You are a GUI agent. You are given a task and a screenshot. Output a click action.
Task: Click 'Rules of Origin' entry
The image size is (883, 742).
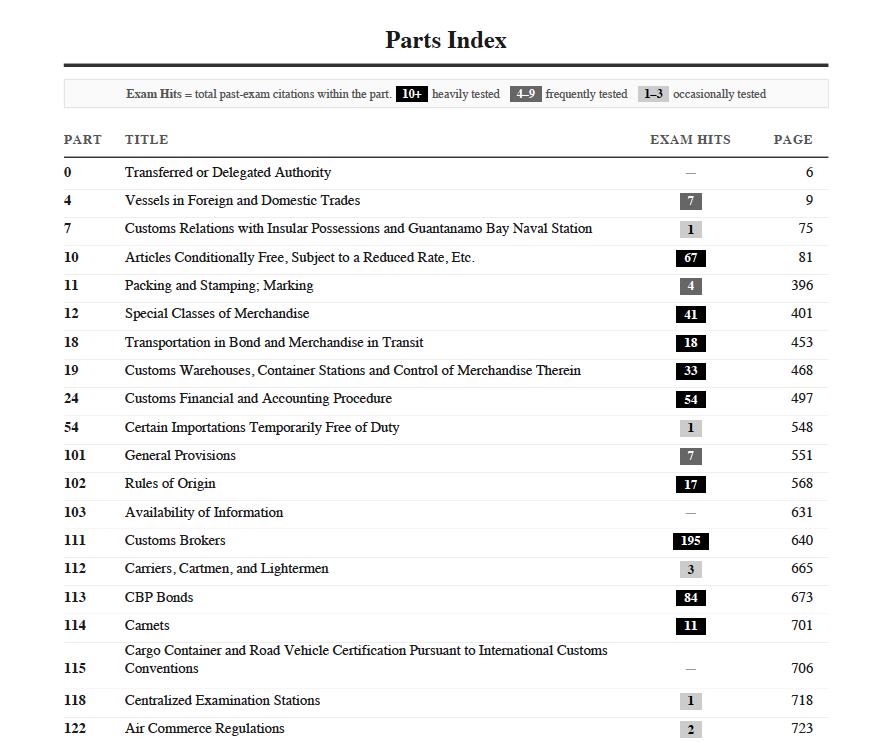[x=170, y=484]
